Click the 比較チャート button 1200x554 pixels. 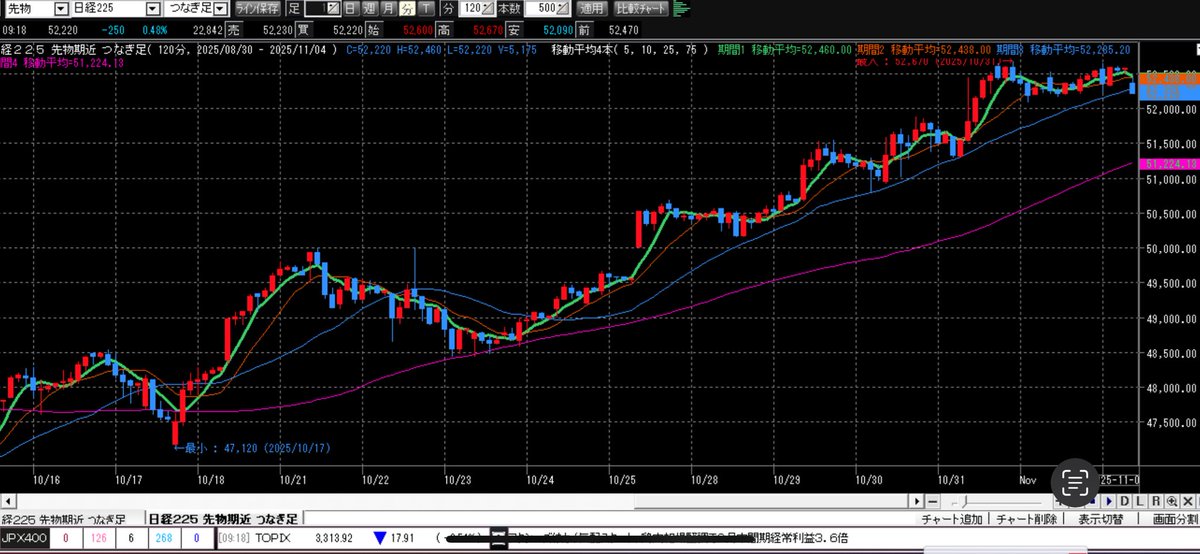[641, 8]
